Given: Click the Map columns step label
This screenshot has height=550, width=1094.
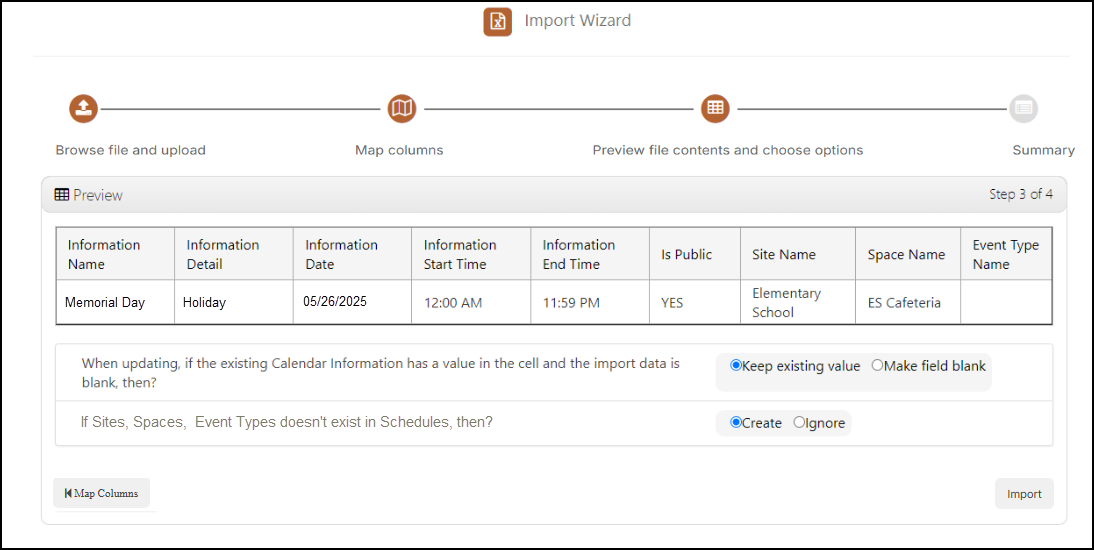Looking at the screenshot, I should pyautogui.click(x=399, y=150).
